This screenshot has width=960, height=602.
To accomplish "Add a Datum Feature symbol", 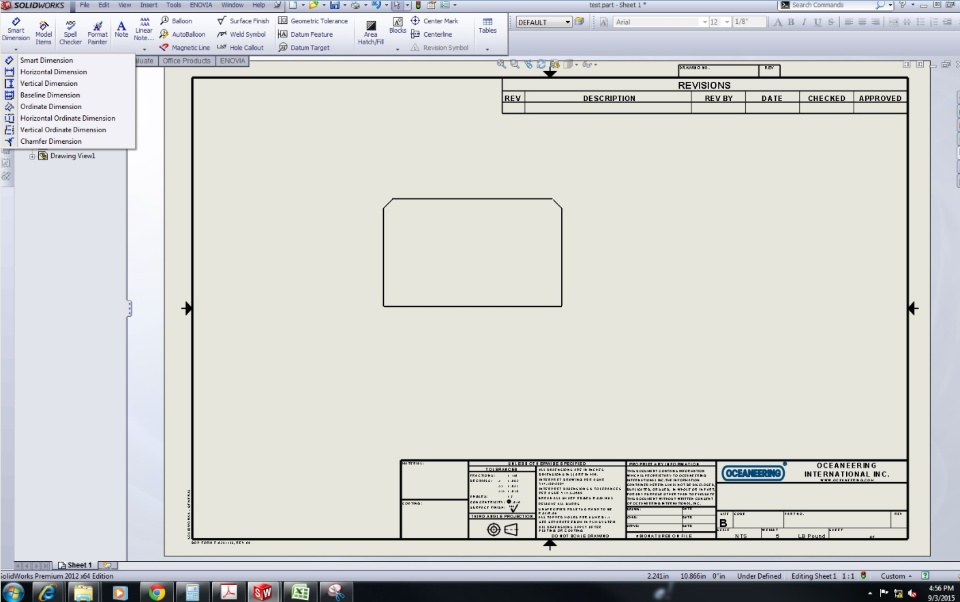I will coord(306,34).
